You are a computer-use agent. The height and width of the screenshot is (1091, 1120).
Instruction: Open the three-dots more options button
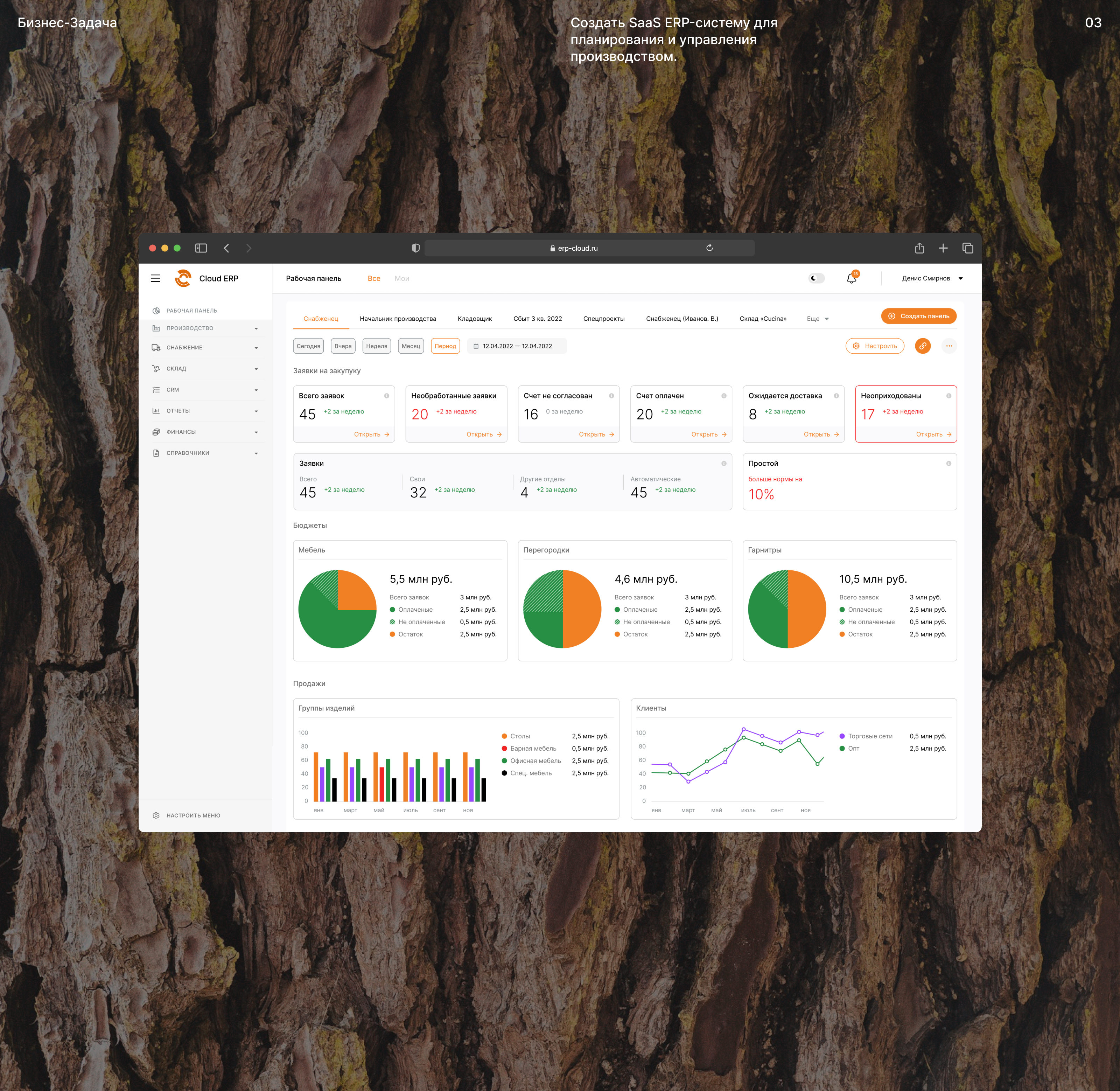tap(949, 346)
